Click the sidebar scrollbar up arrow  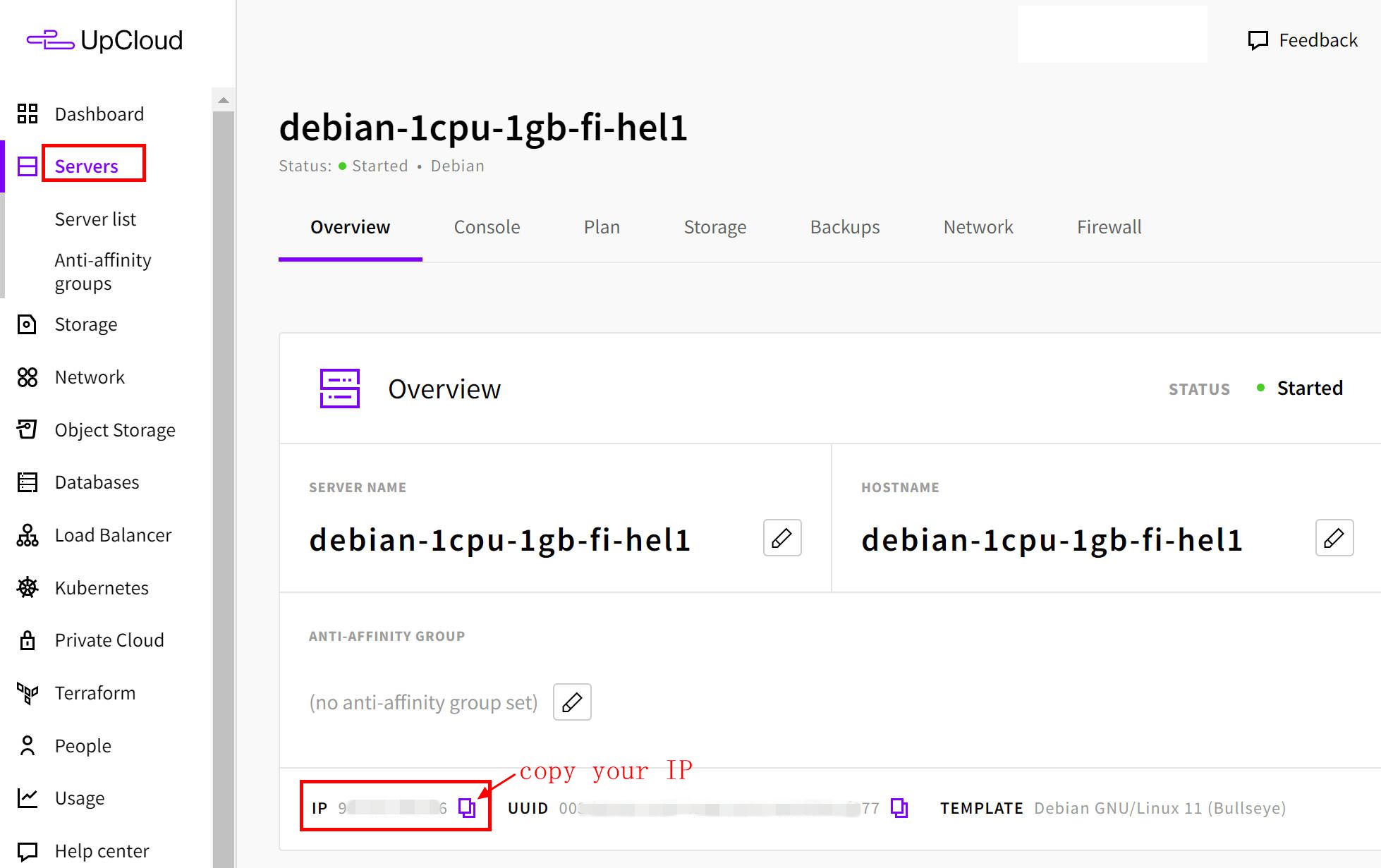tap(224, 99)
